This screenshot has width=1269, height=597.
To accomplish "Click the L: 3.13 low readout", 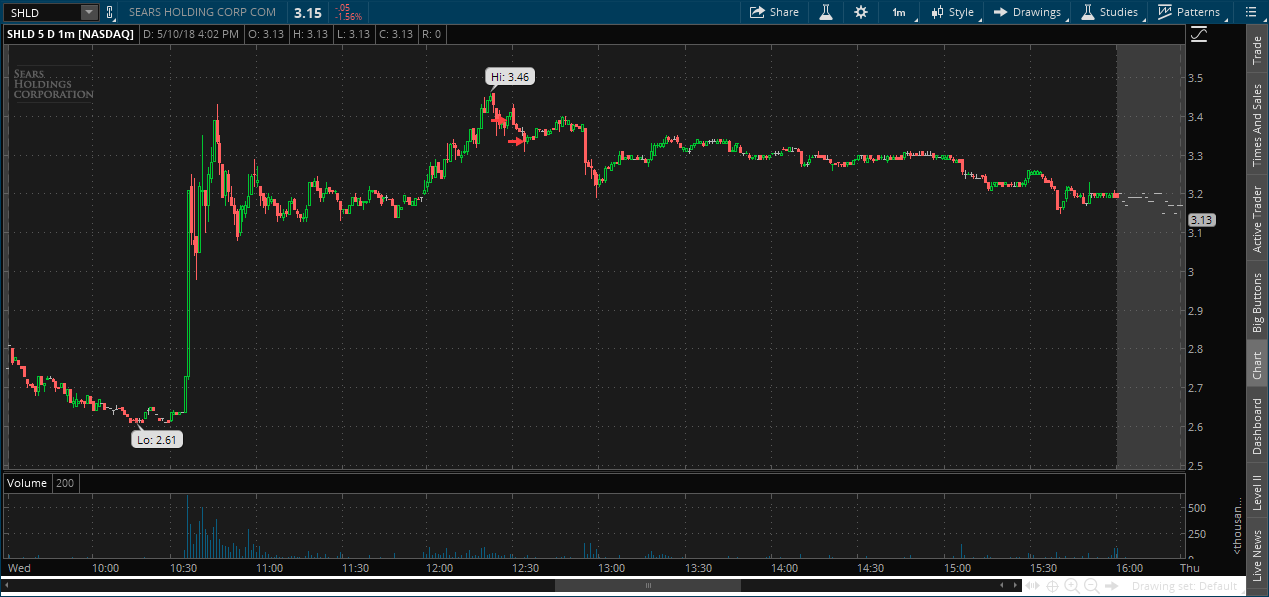I will click(353, 34).
